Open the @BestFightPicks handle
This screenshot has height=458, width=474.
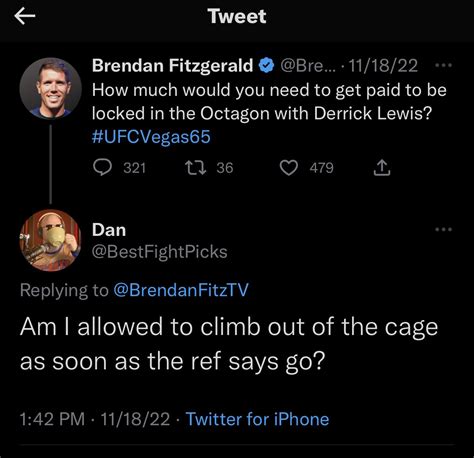pos(160,252)
